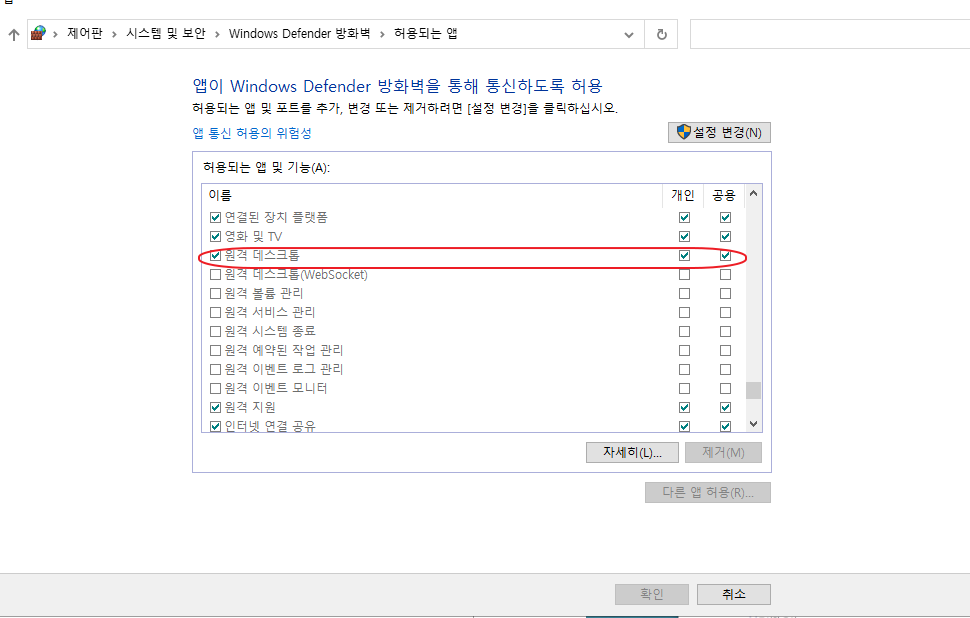Expand the chevron after Windows Defender 방화벽 breadcrumb
The image size is (970, 618).
coord(382,34)
